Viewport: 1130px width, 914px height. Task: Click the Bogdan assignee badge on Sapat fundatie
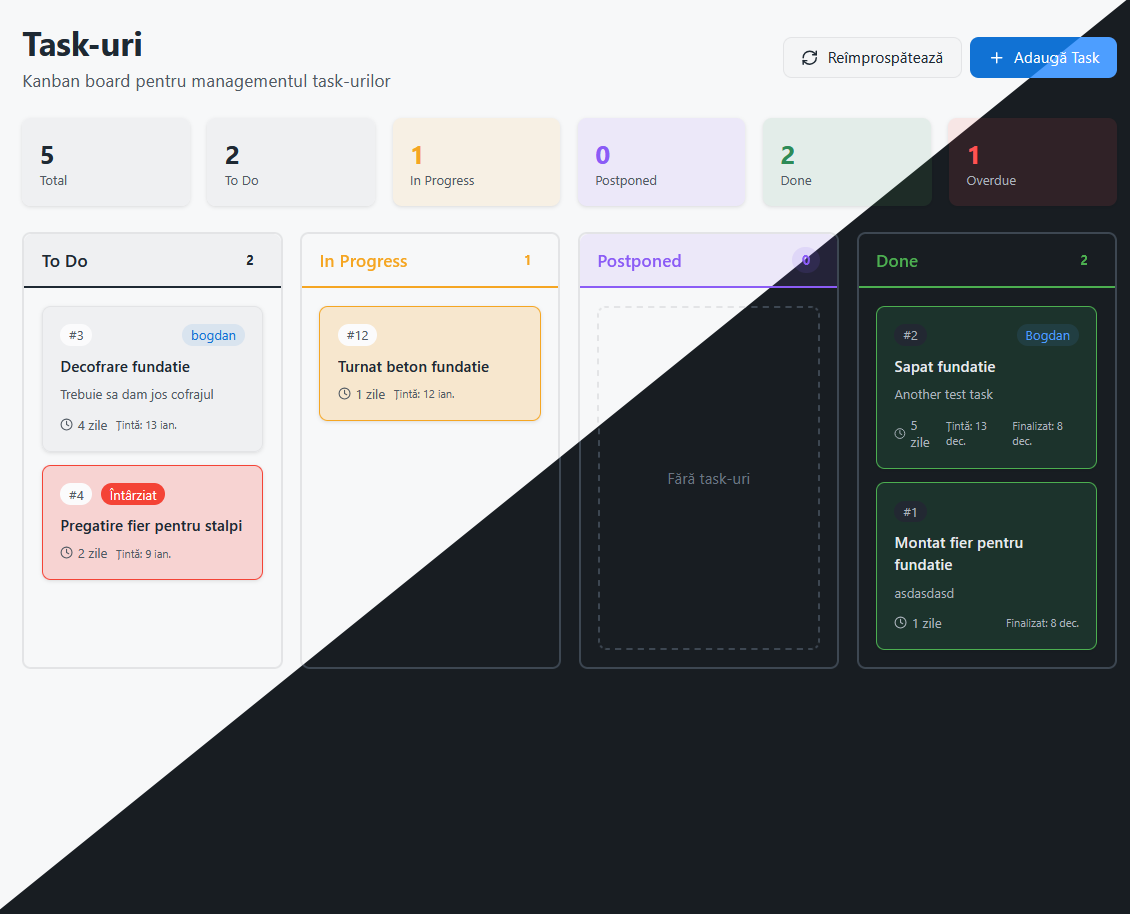point(1048,335)
